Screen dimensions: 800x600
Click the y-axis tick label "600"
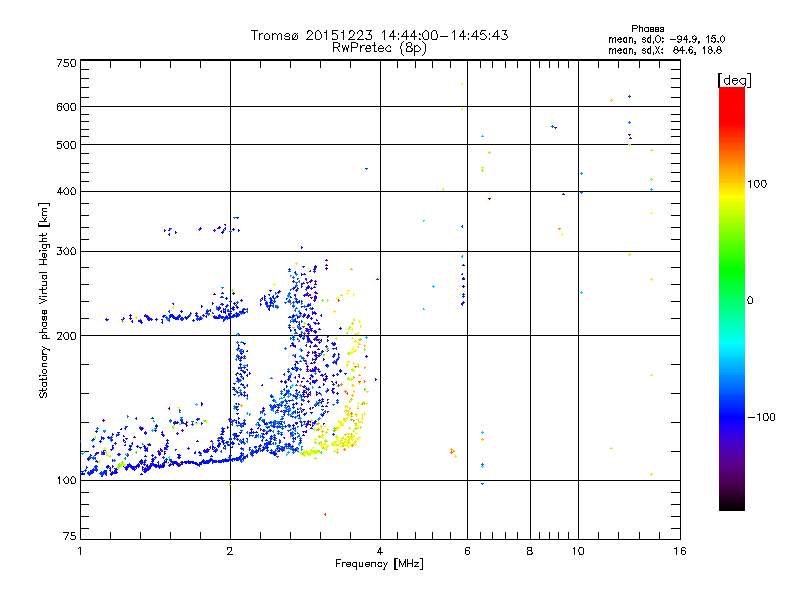pyautogui.click(x=66, y=107)
